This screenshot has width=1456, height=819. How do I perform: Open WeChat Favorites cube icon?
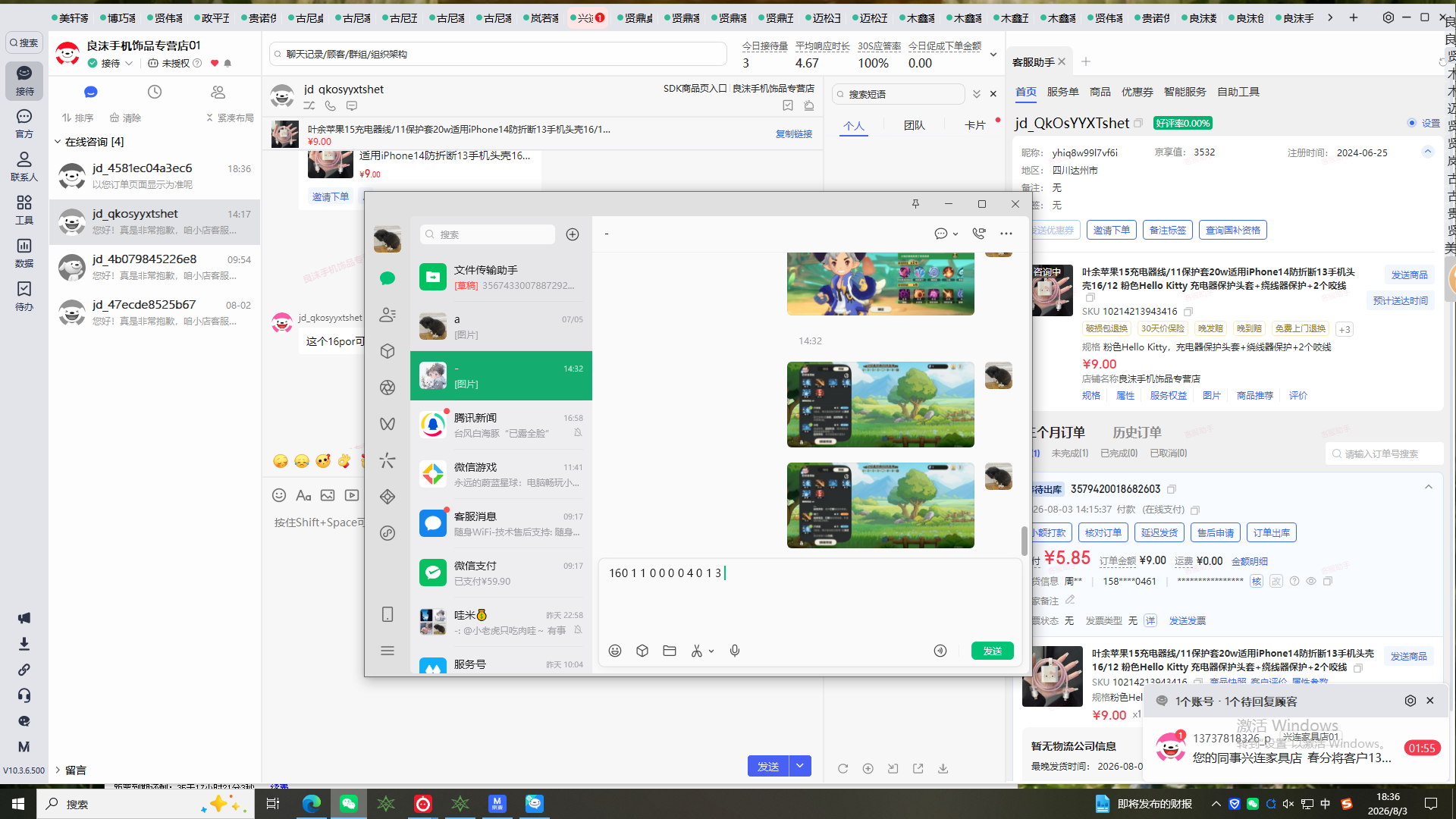coord(388,351)
